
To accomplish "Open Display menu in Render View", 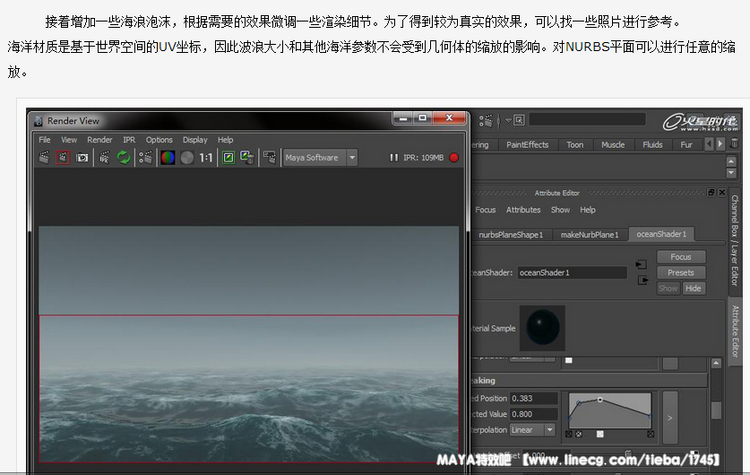I will tap(195, 140).
